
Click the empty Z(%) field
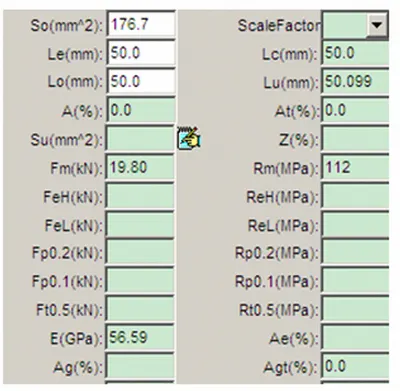pos(355,139)
